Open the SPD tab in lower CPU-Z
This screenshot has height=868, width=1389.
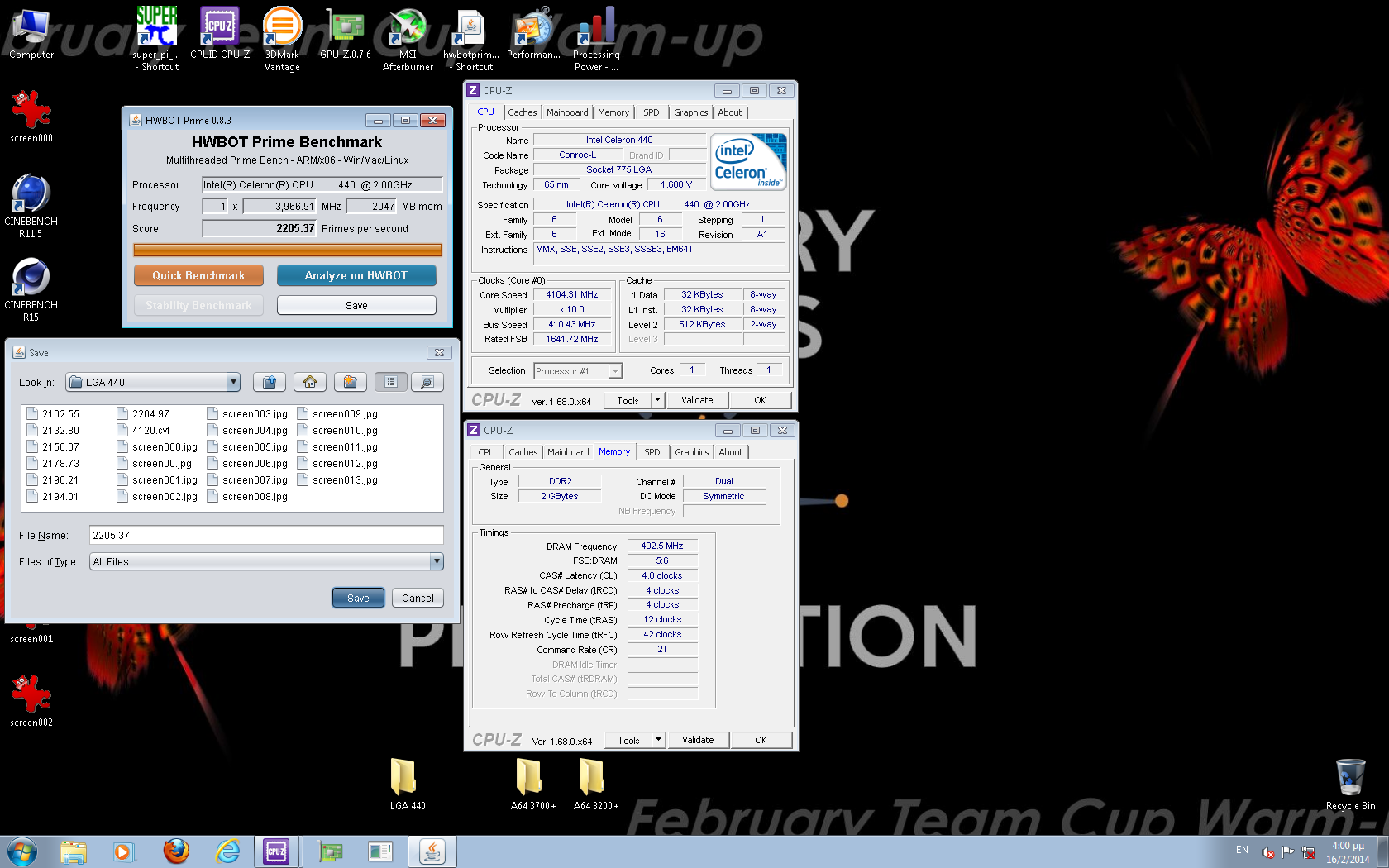pos(652,452)
